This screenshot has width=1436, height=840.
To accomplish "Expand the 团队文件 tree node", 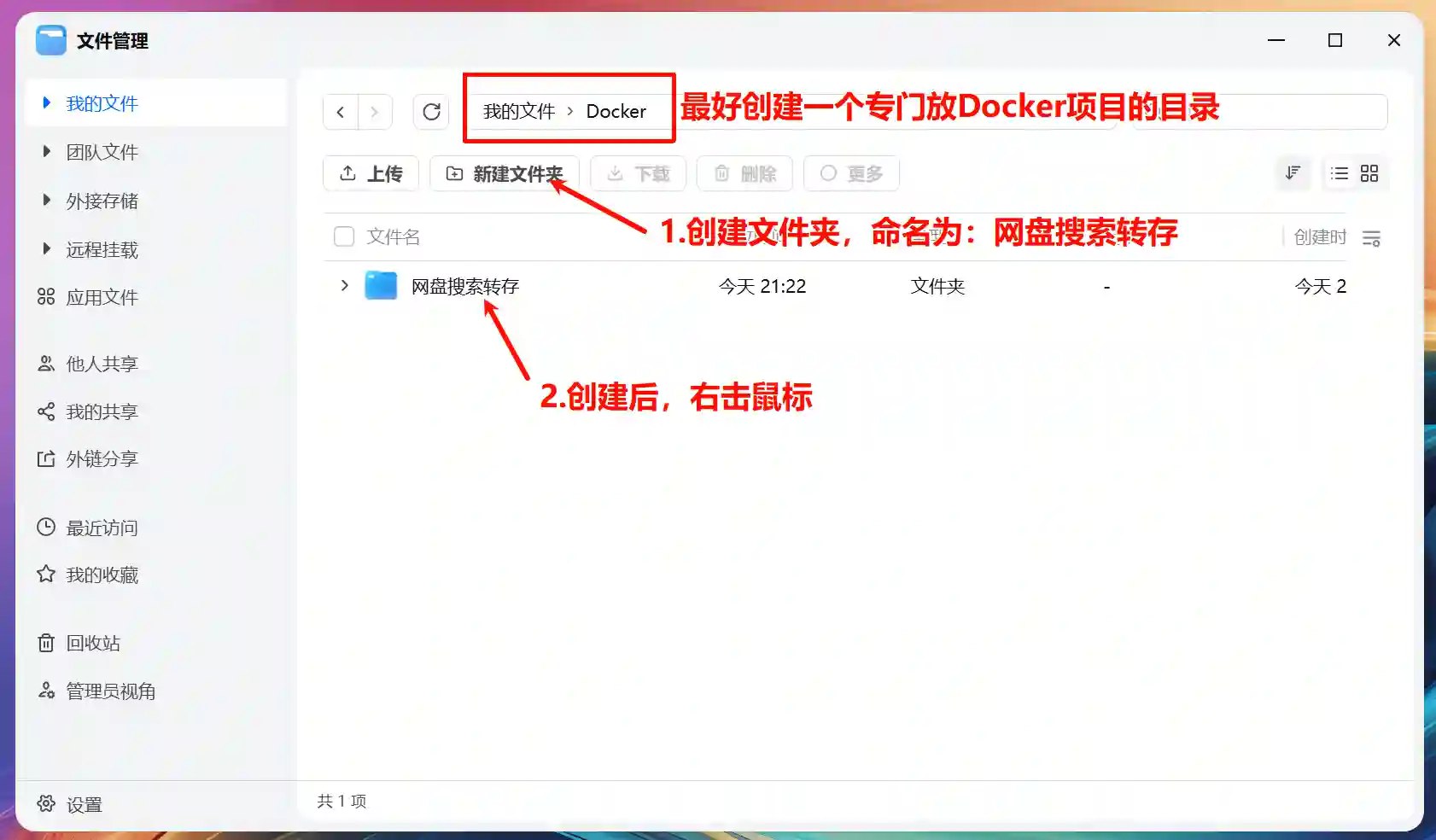I will 47,152.
